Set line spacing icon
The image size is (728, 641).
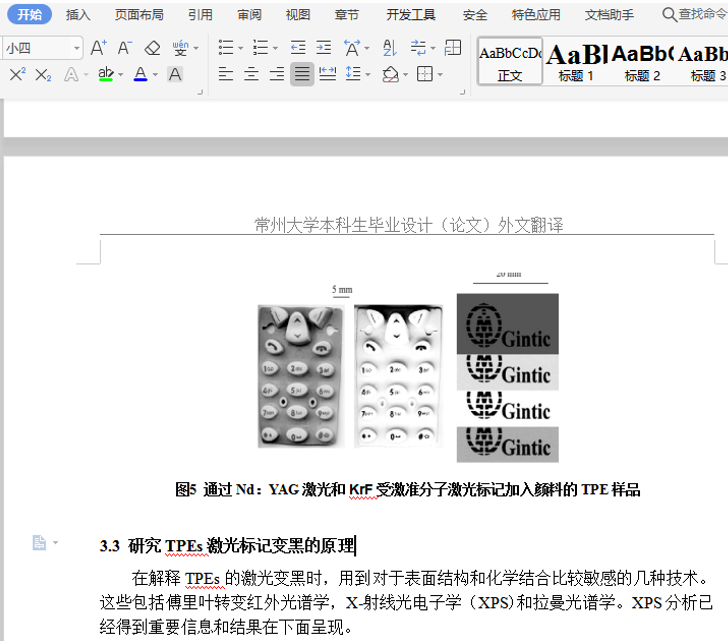[x=353, y=73]
